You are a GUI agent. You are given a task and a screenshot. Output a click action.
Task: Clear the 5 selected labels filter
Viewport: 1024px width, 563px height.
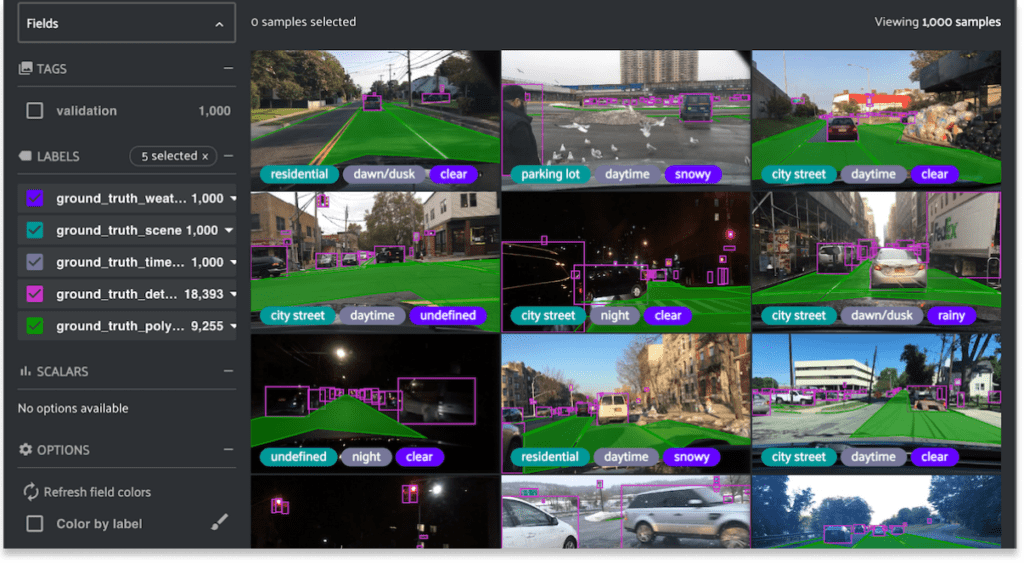point(205,156)
